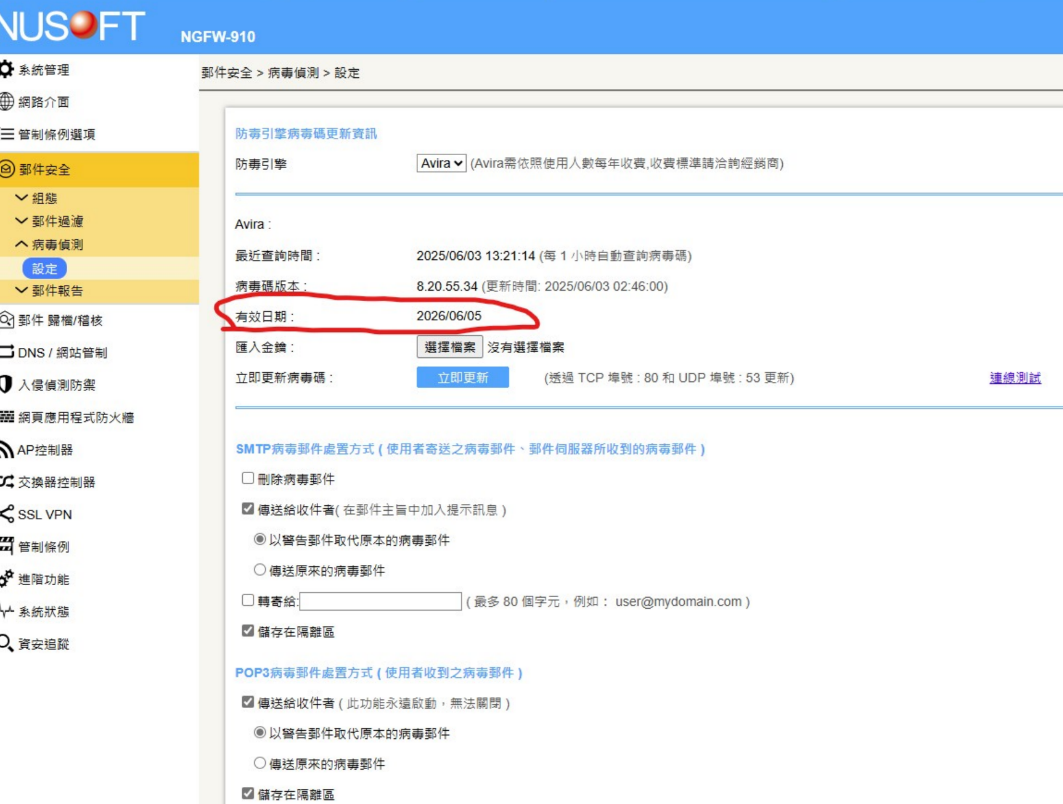This screenshot has width=1063, height=804.
Task: Click the AP Controller wifi icon
Action: click(x=7, y=450)
